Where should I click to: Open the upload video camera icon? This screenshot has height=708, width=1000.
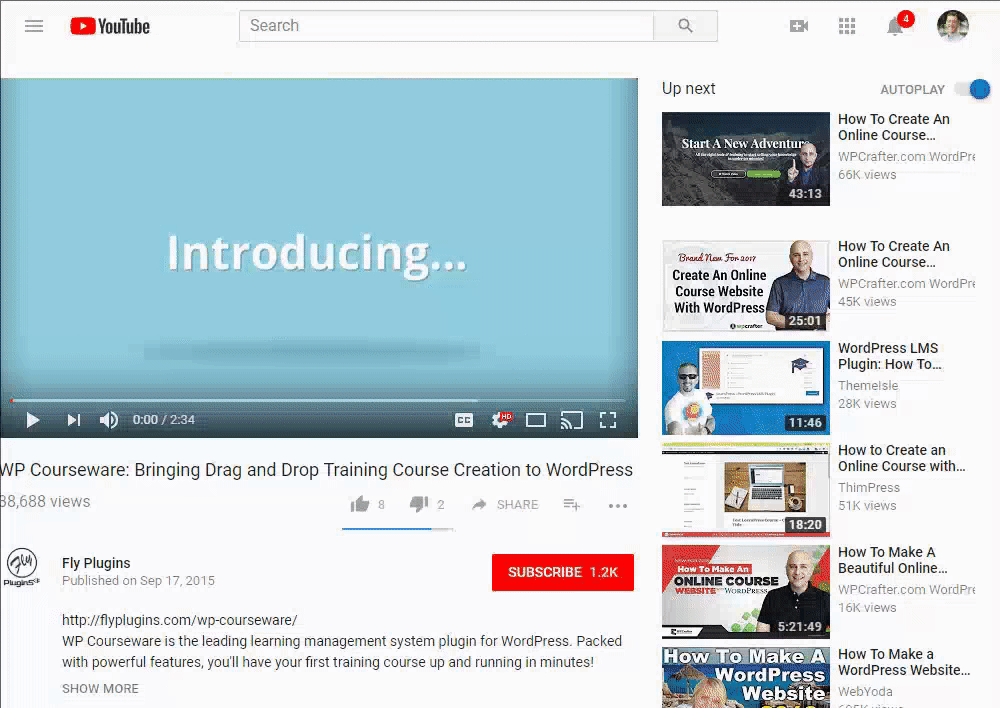(798, 26)
